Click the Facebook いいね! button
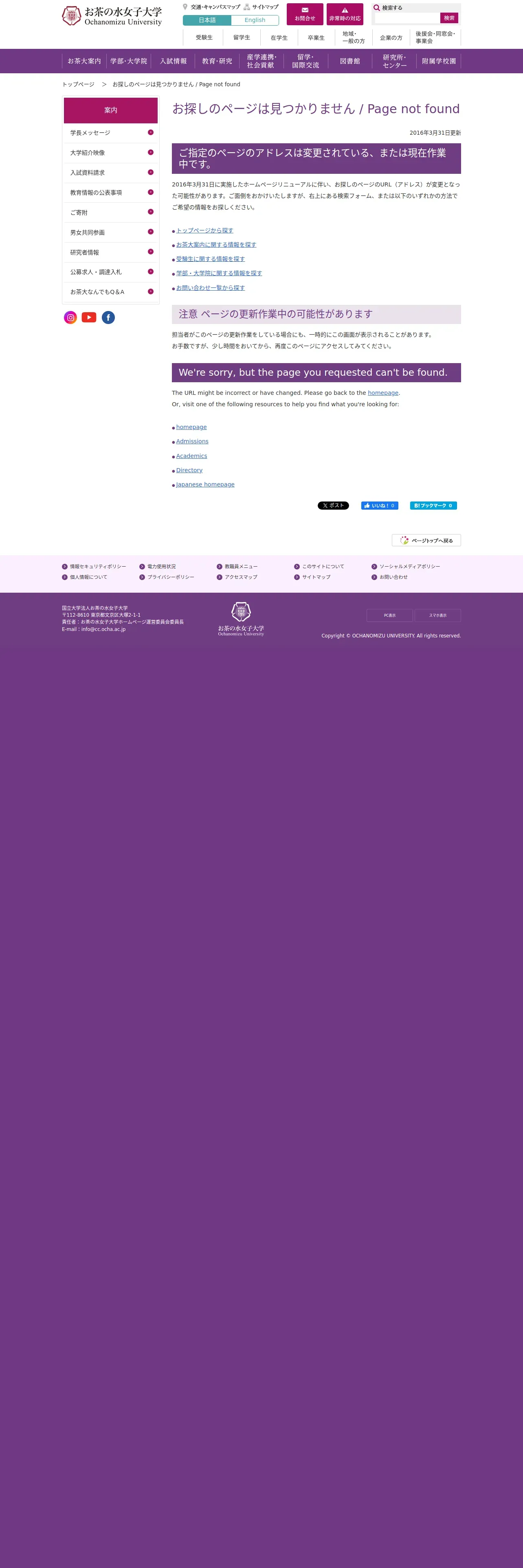This screenshot has height=1568, width=523. point(379,506)
